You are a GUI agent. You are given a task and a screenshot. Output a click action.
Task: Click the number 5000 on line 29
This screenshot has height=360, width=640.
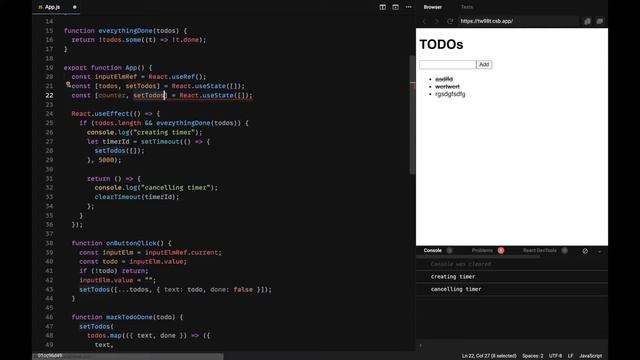tap(106, 160)
